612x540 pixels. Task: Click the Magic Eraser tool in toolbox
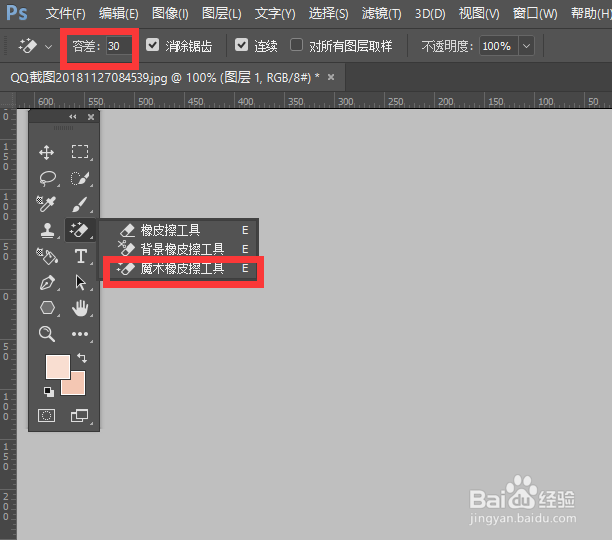tap(79, 230)
